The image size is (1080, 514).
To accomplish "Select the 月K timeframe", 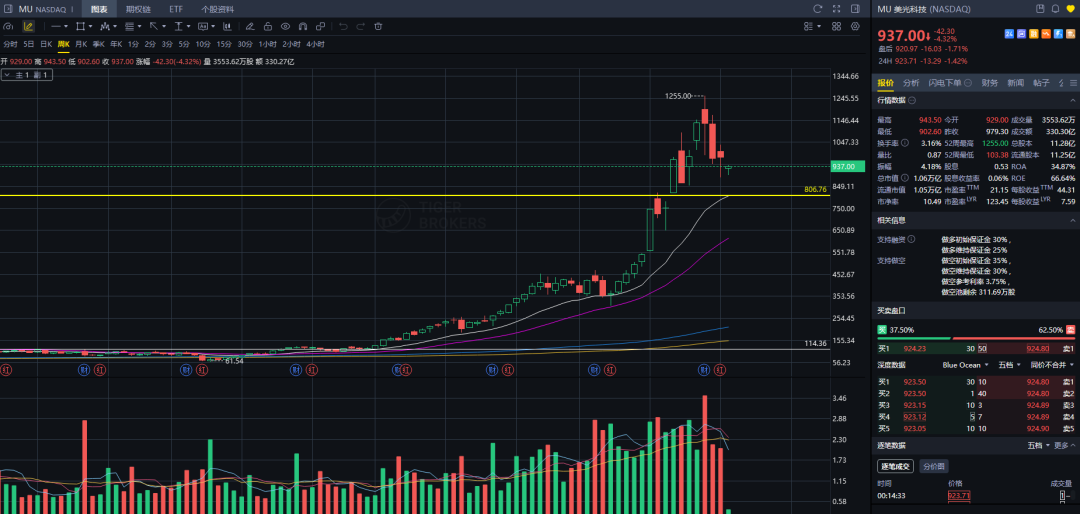I will [81, 44].
